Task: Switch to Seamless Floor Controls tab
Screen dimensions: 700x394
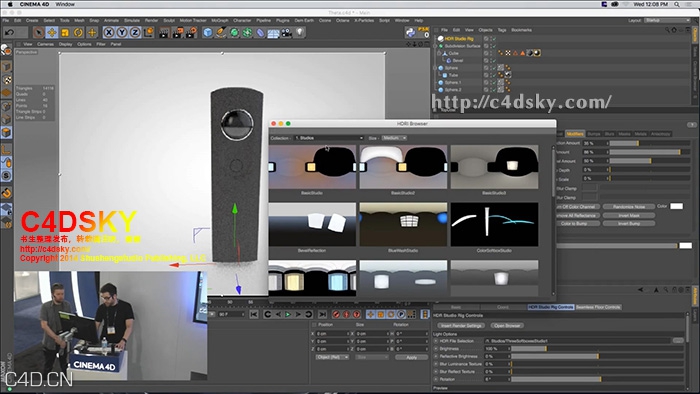Action: click(598, 307)
